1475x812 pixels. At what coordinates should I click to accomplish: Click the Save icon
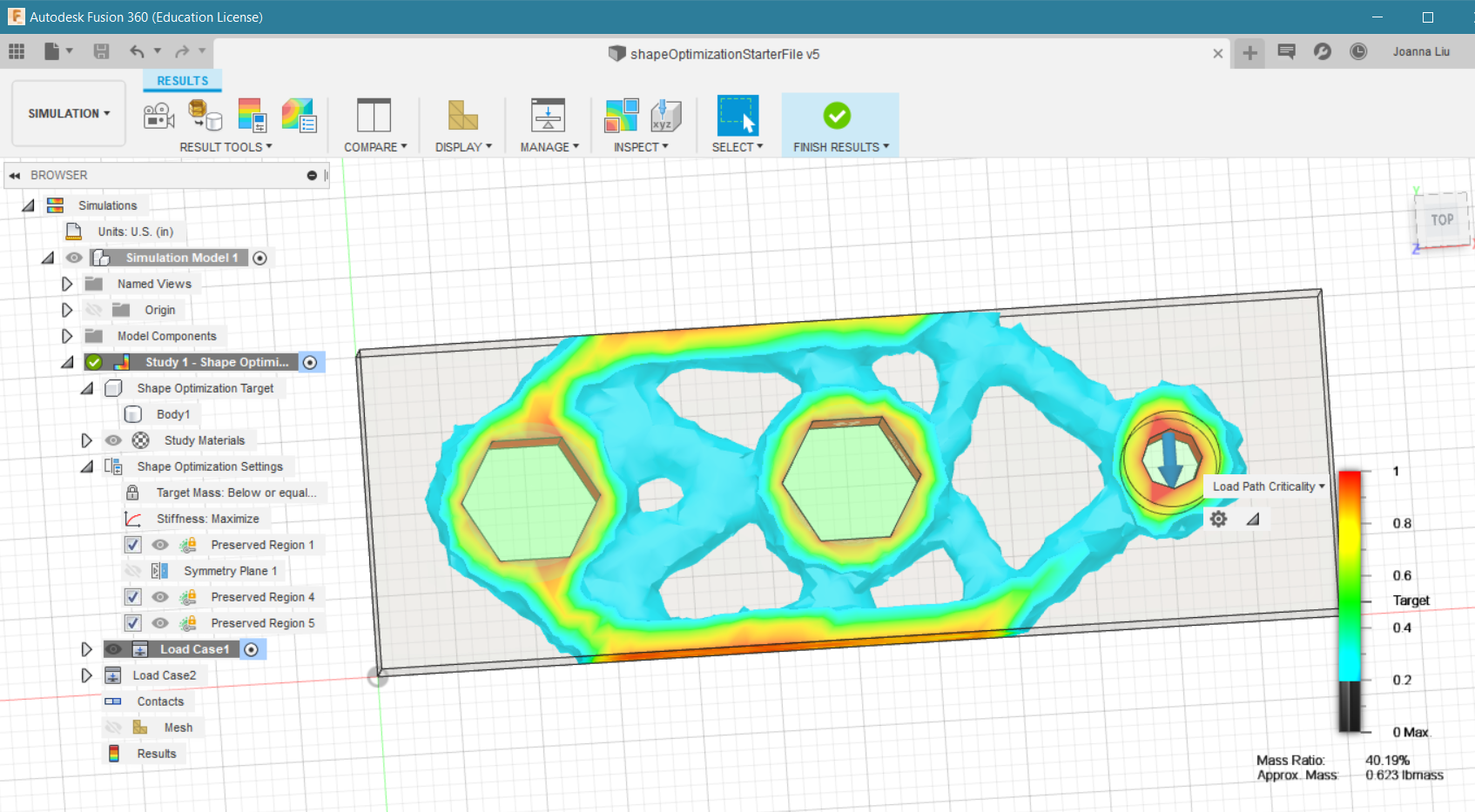tap(102, 51)
